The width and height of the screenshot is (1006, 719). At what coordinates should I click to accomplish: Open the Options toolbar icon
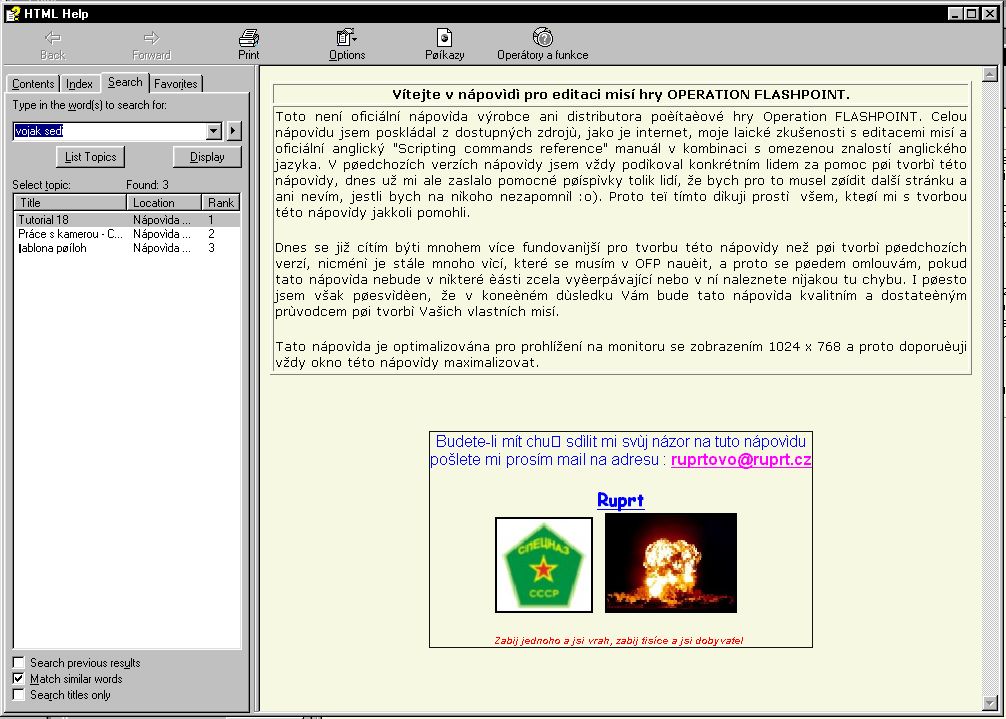point(346,37)
